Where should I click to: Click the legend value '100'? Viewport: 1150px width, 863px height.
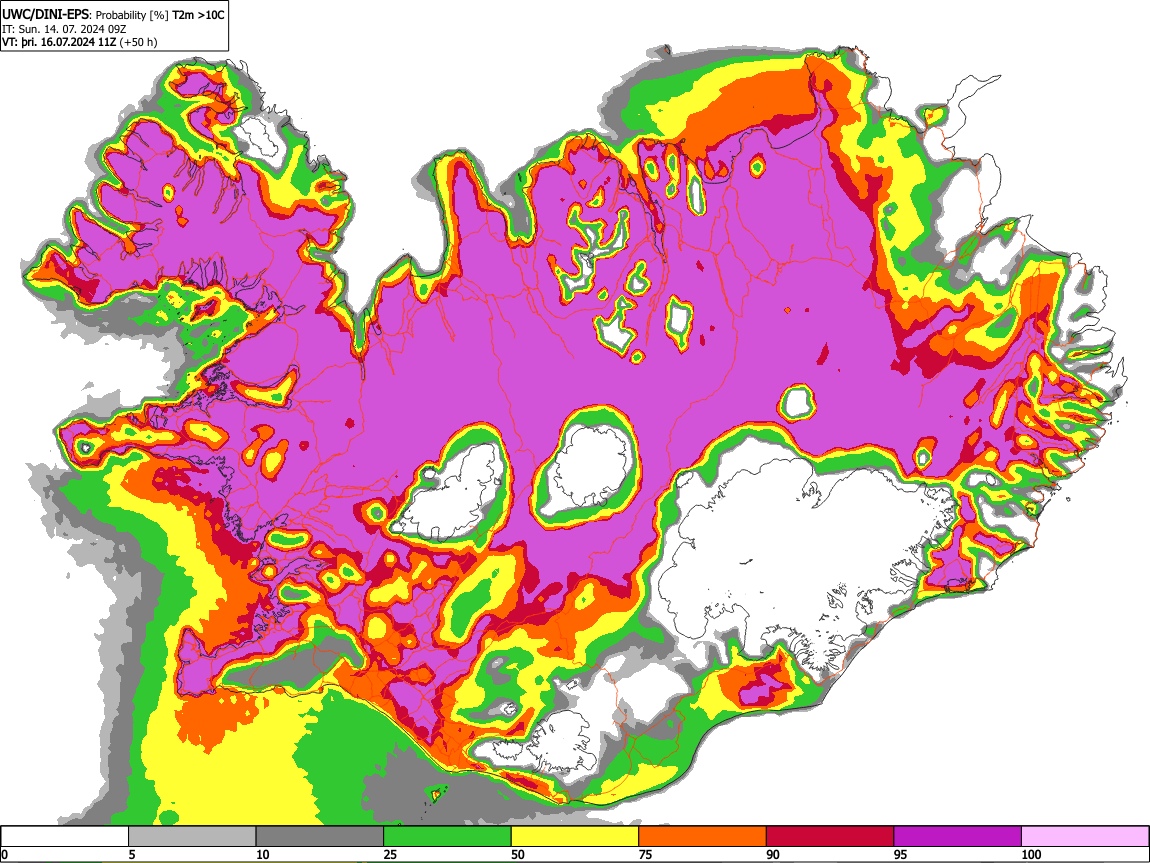(1031, 854)
